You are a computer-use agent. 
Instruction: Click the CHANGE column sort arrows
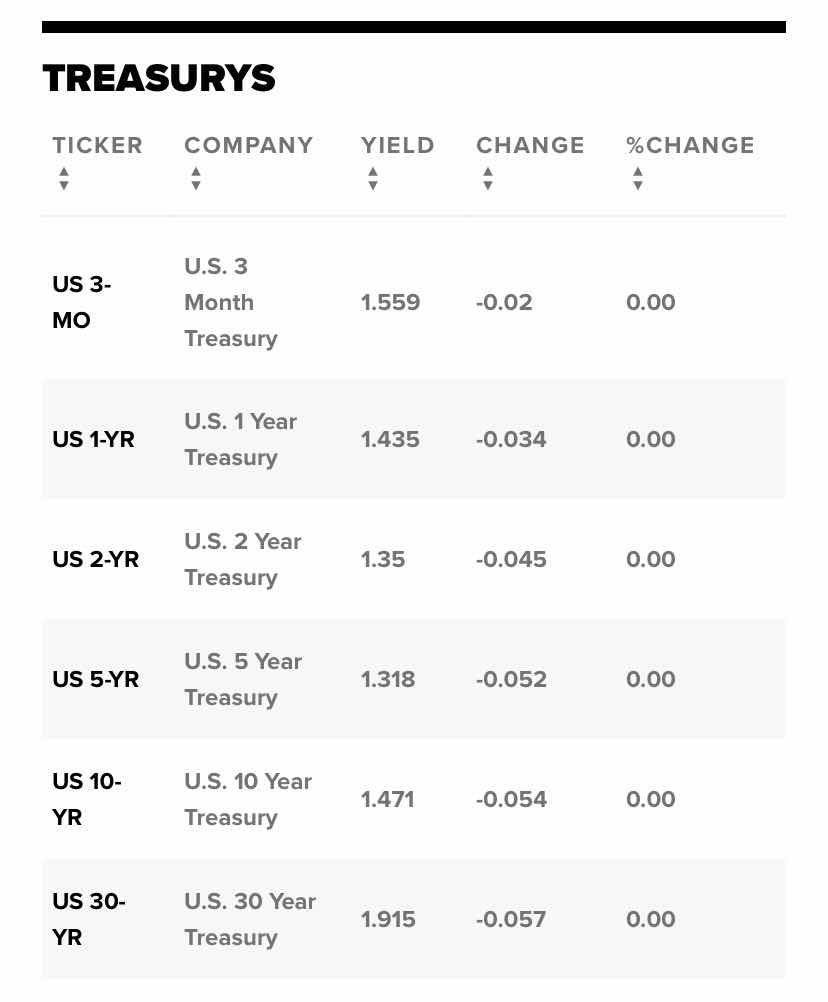tap(488, 178)
